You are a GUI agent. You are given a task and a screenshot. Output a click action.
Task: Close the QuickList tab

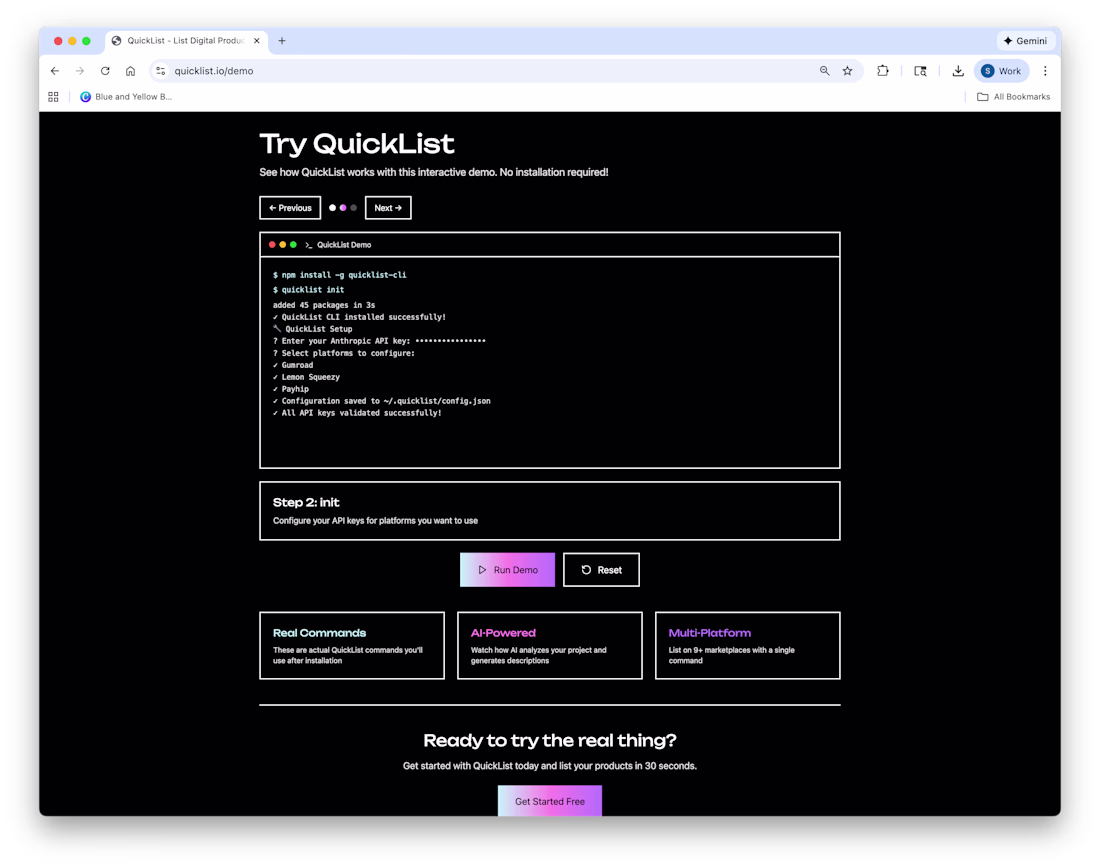[257, 41]
